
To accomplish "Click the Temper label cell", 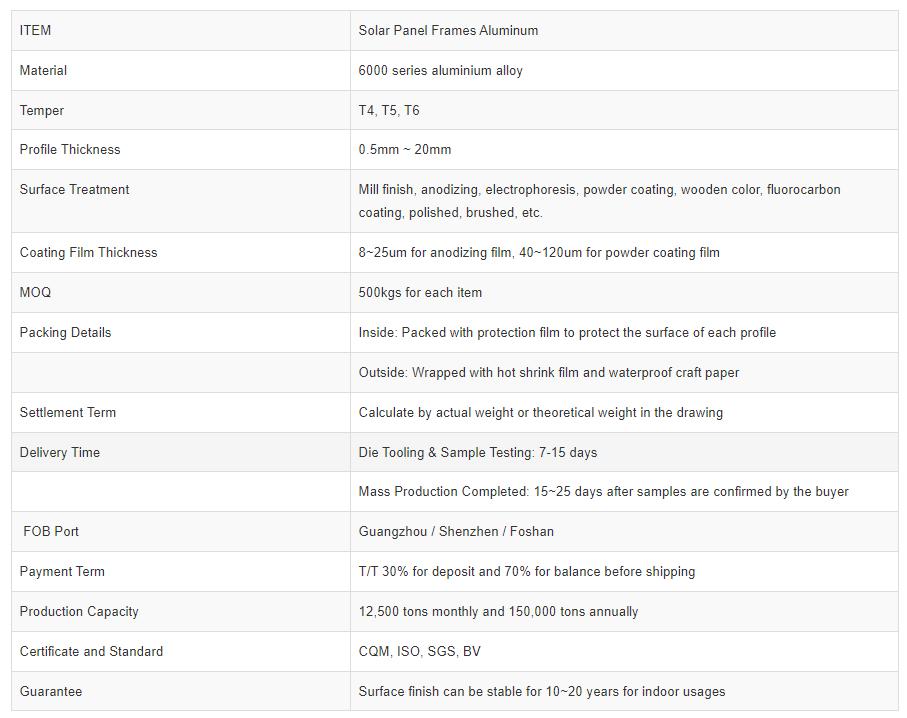I will click(x=42, y=111).
